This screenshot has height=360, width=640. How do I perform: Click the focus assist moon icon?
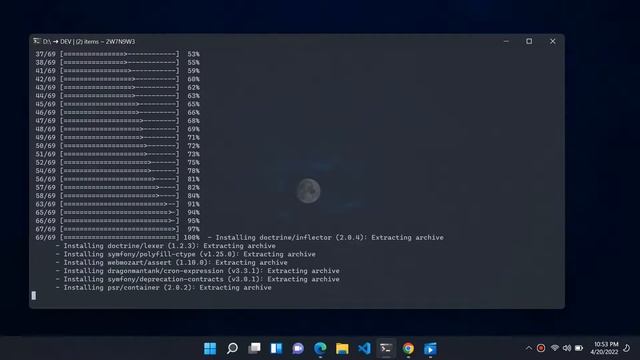pyautogui.click(x=627, y=348)
